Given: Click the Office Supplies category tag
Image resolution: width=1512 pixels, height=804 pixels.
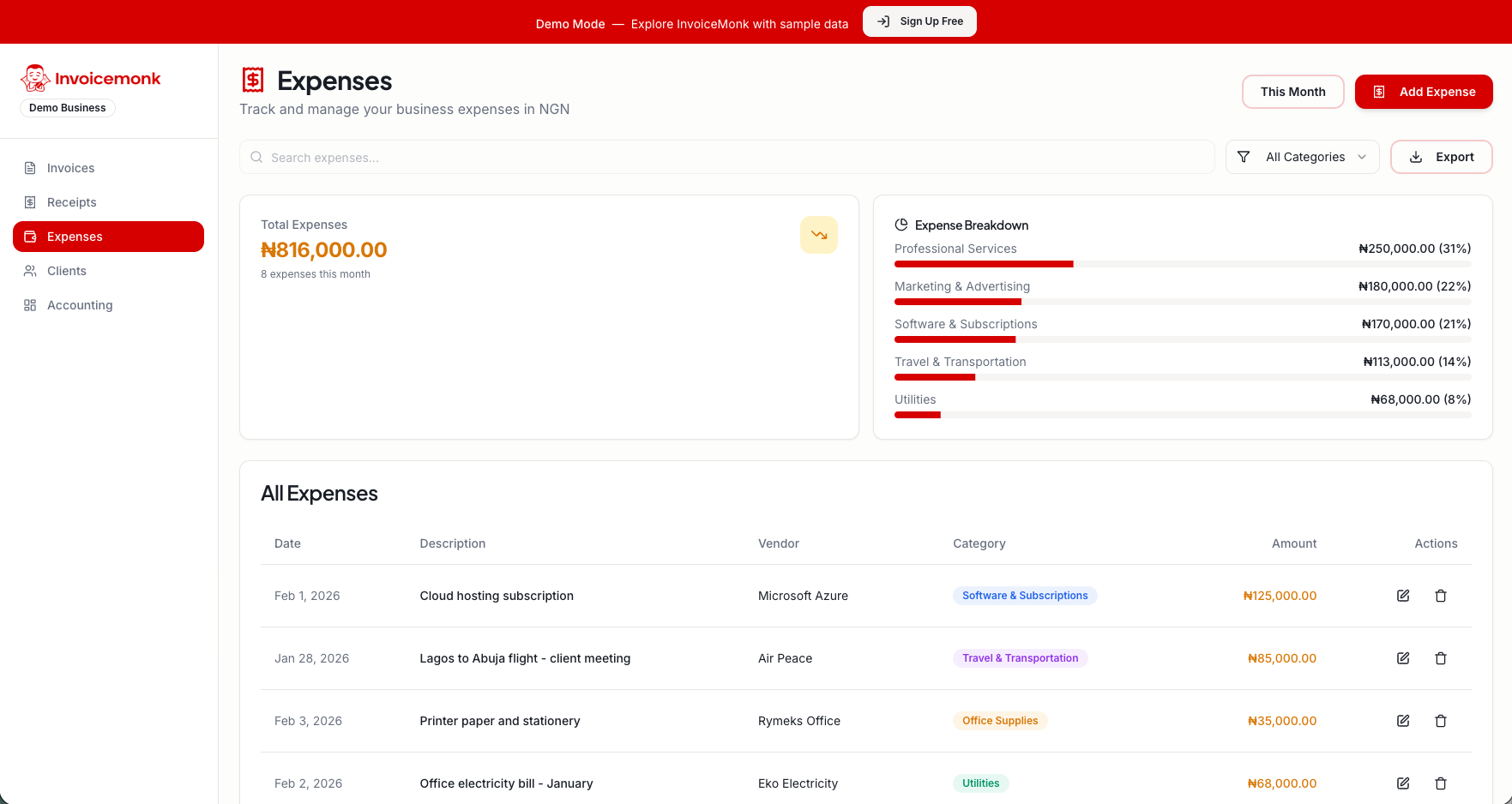Looking at the screenshot, I should (1000, 721).
